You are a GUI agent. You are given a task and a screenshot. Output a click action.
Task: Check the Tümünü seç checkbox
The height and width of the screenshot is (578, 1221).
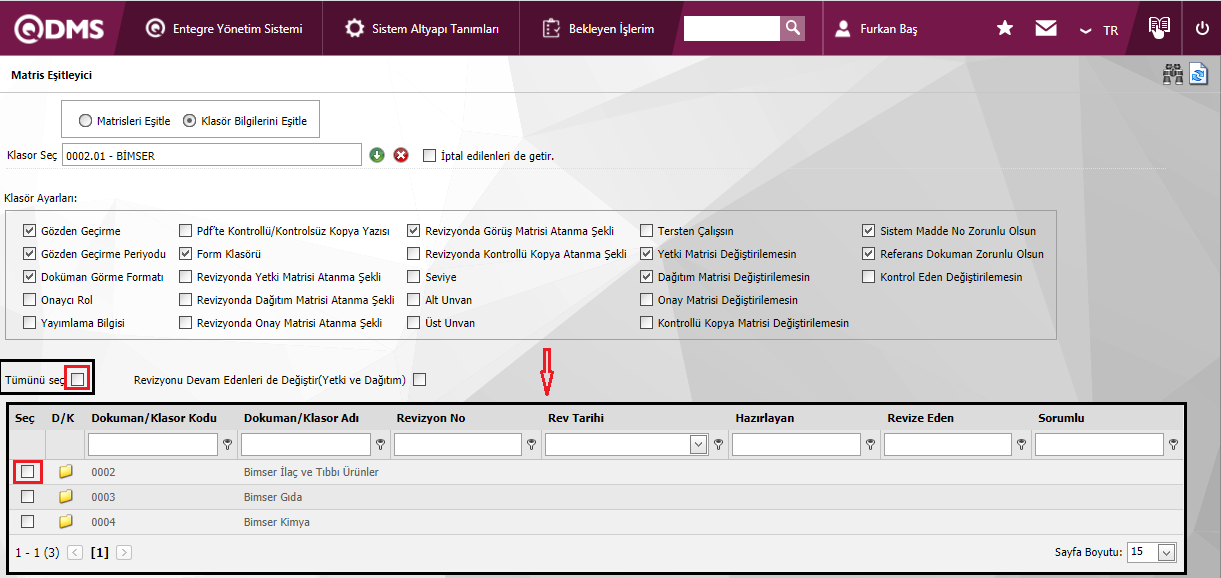click(x=78, y=379)
